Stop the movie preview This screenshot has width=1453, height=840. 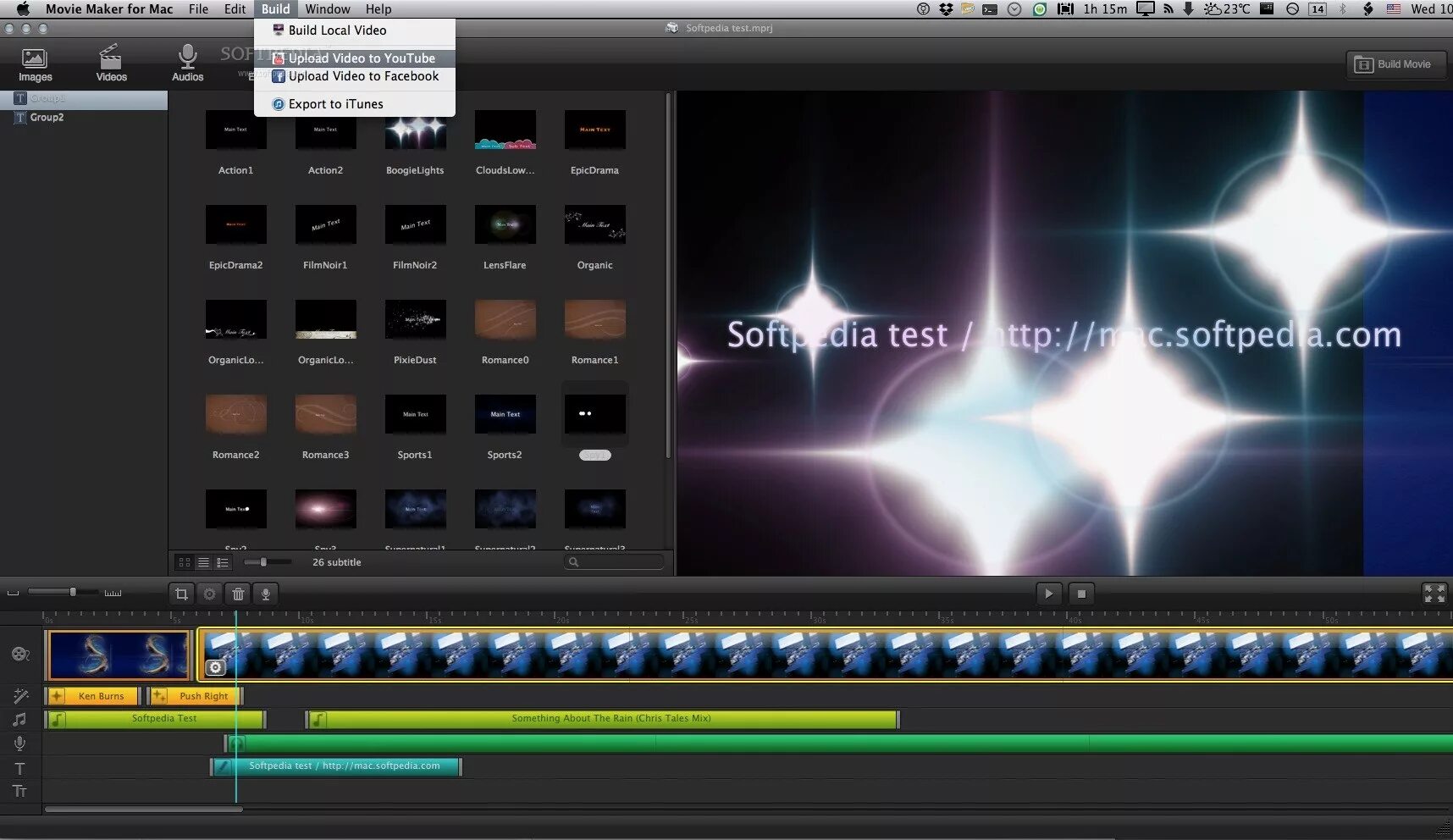coord(1081,594)
